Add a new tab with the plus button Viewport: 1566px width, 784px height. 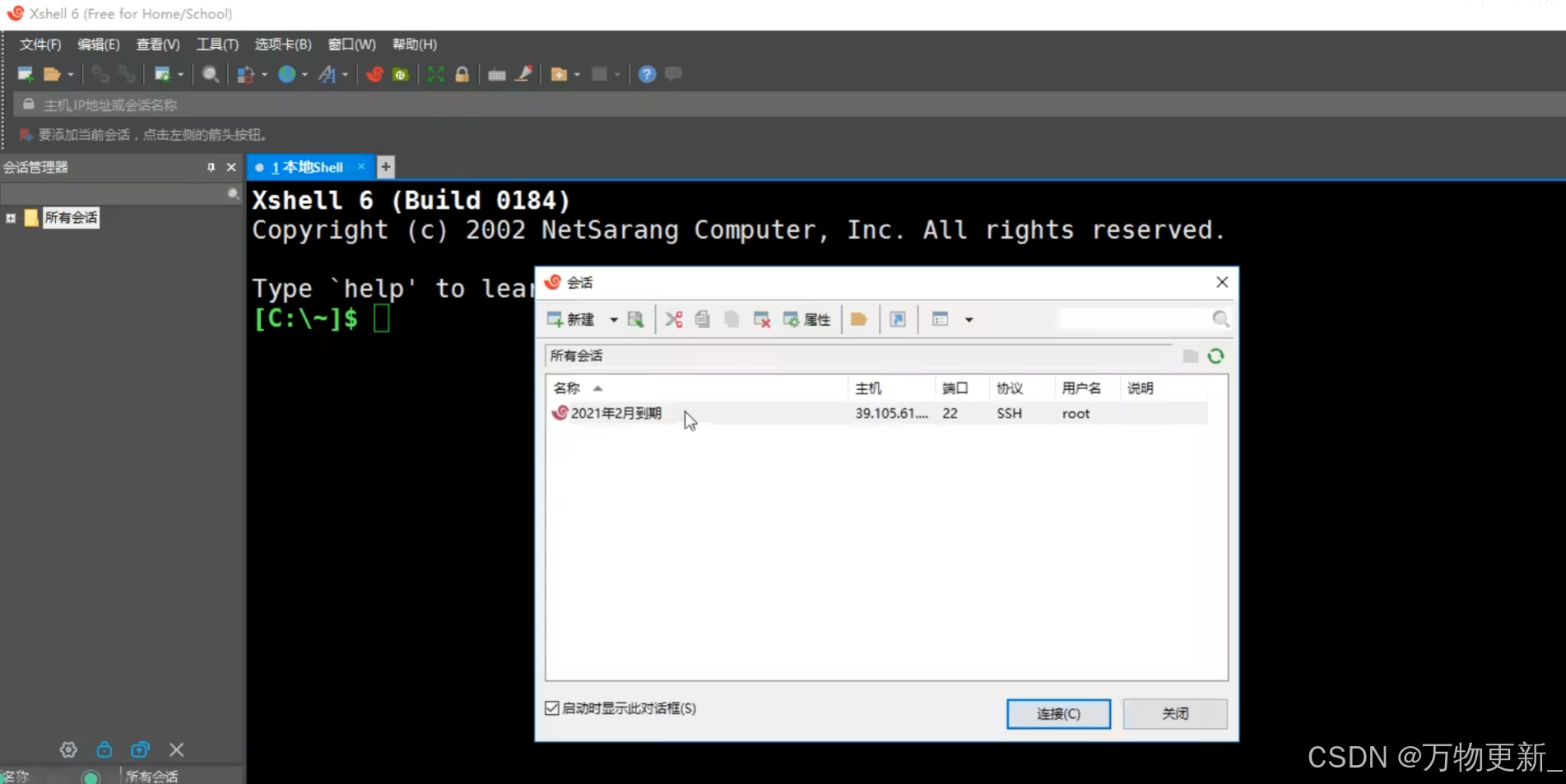pos(386,167)
